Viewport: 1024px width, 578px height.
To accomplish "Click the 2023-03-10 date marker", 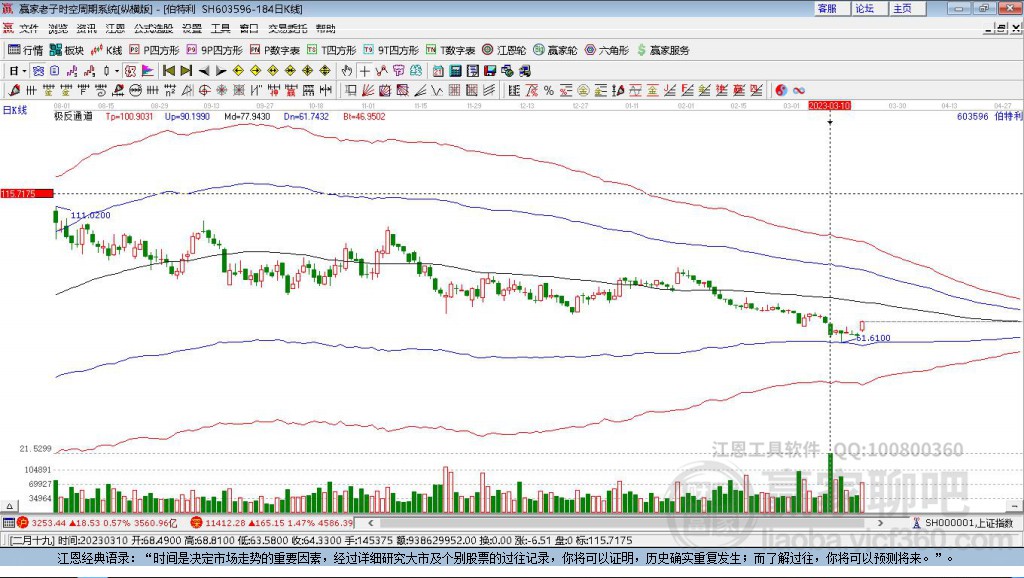I will click(x=829, y=105).
